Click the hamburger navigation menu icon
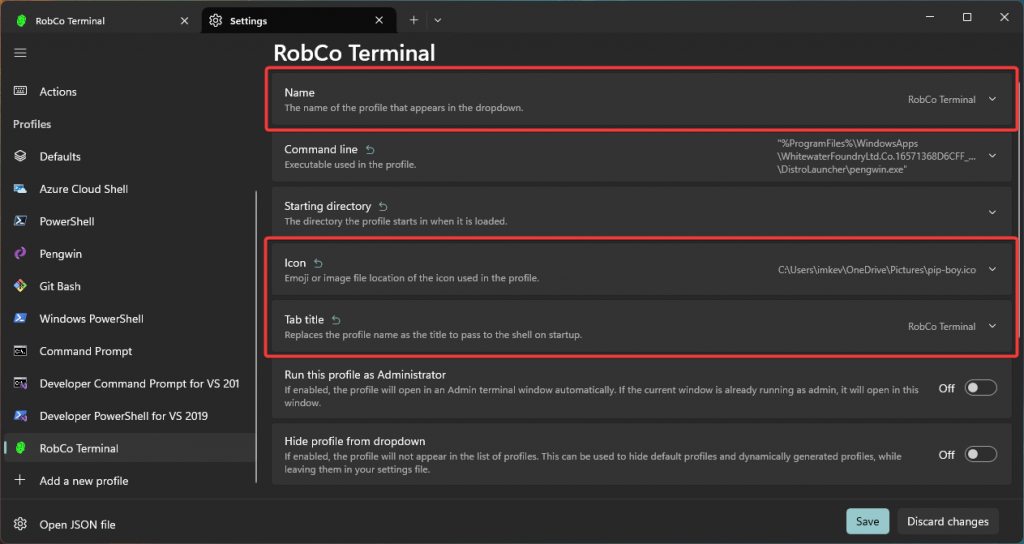The height and width of the screenshot is (544, 1024). point(20,52)
